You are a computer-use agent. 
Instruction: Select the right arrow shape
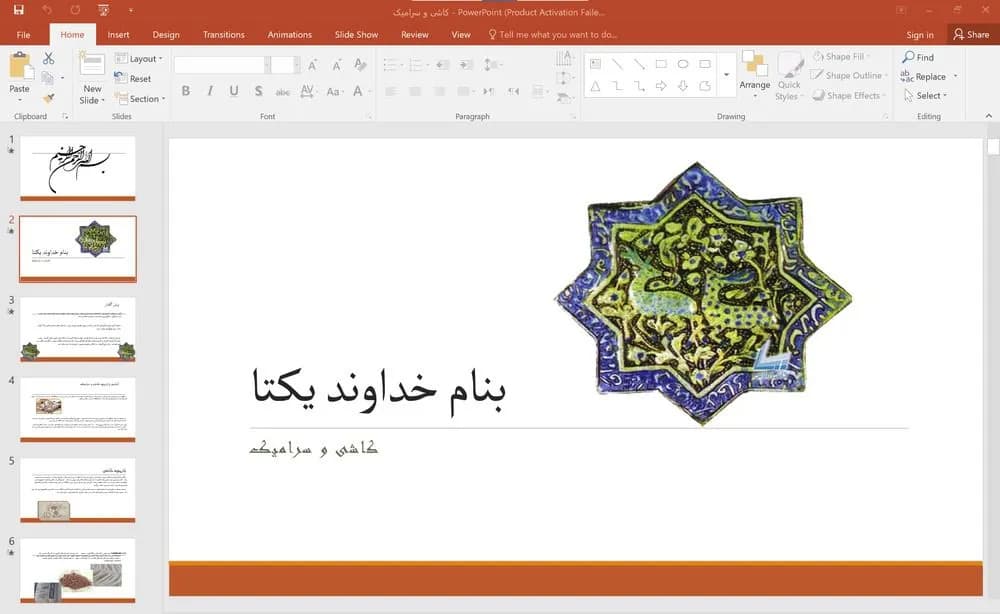(x=661, y=85)
